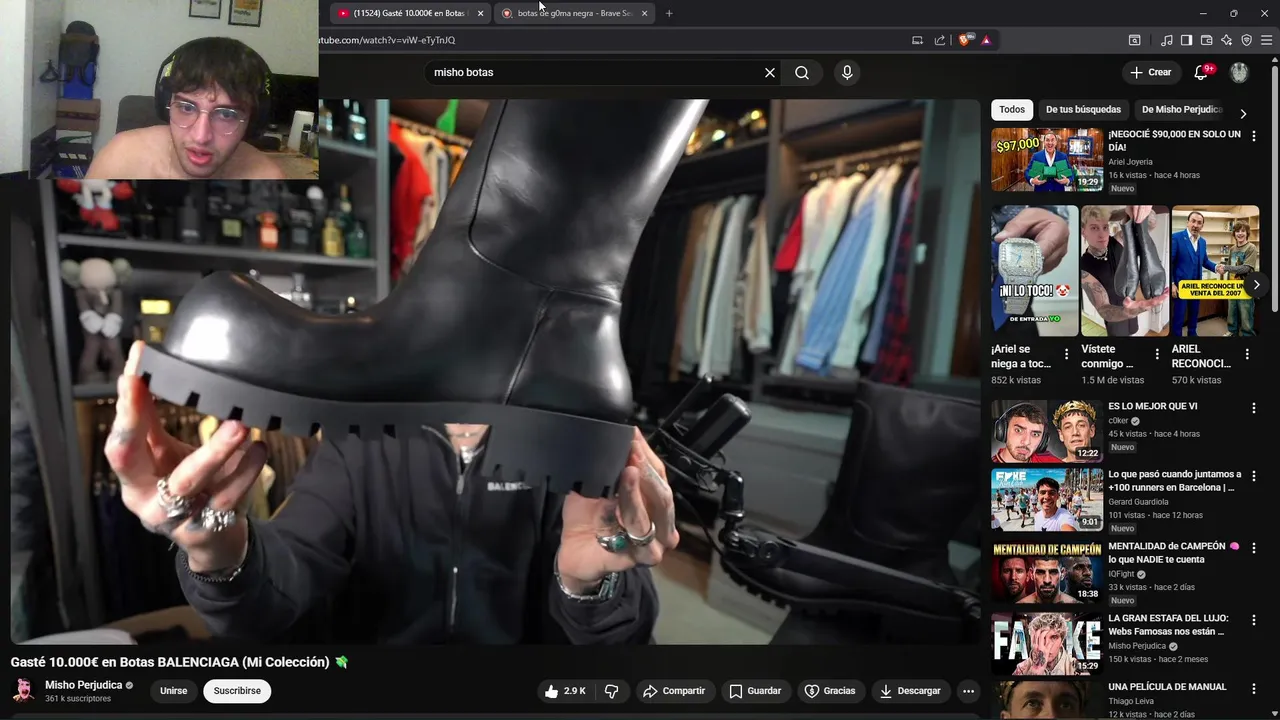Viewport: 1280px width, 720px height.
Task: Show more filter chips with right arrow
Action: click(1243, 113)
